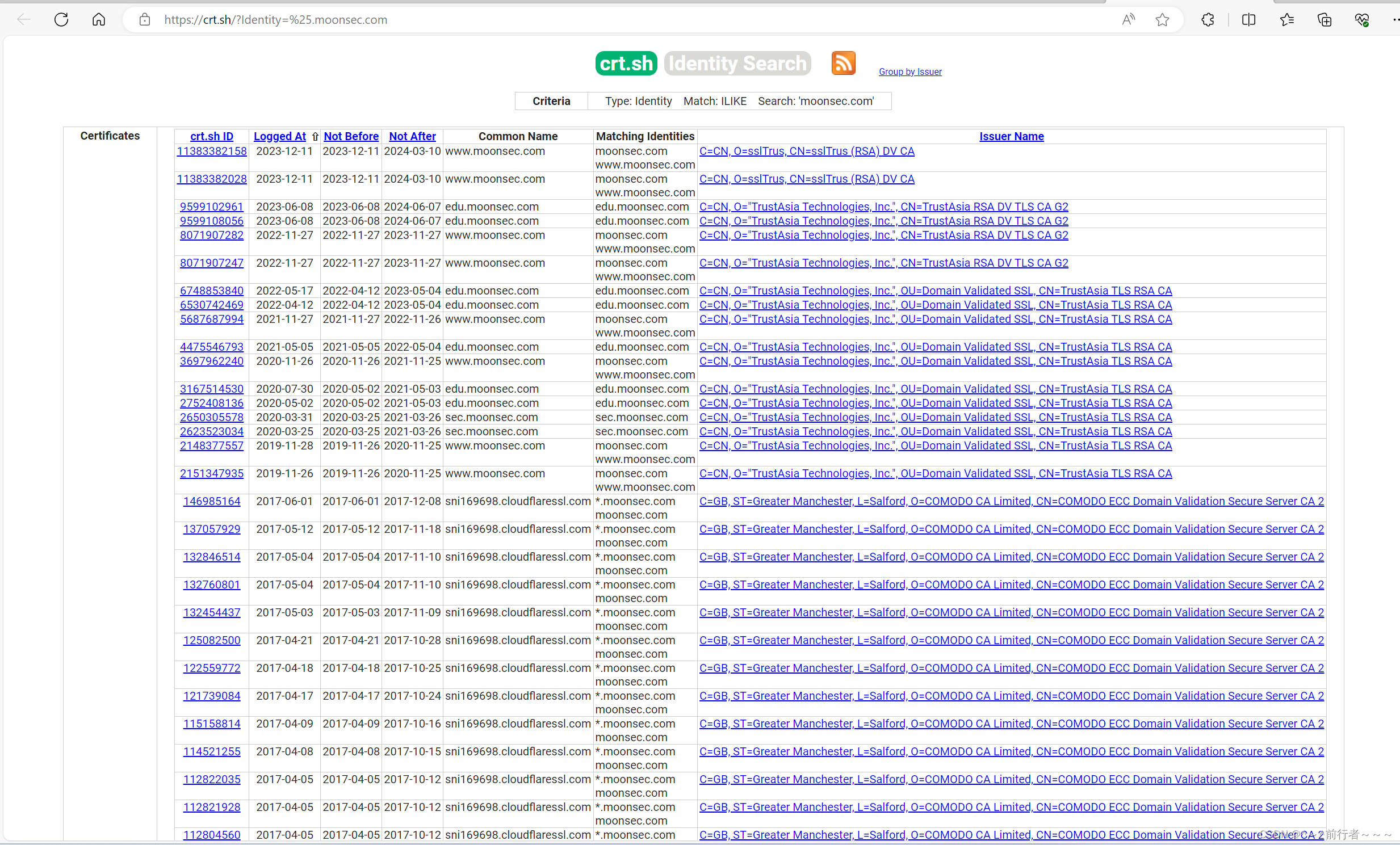Open certificate ID 5687687994

click(x=212, y=319)
